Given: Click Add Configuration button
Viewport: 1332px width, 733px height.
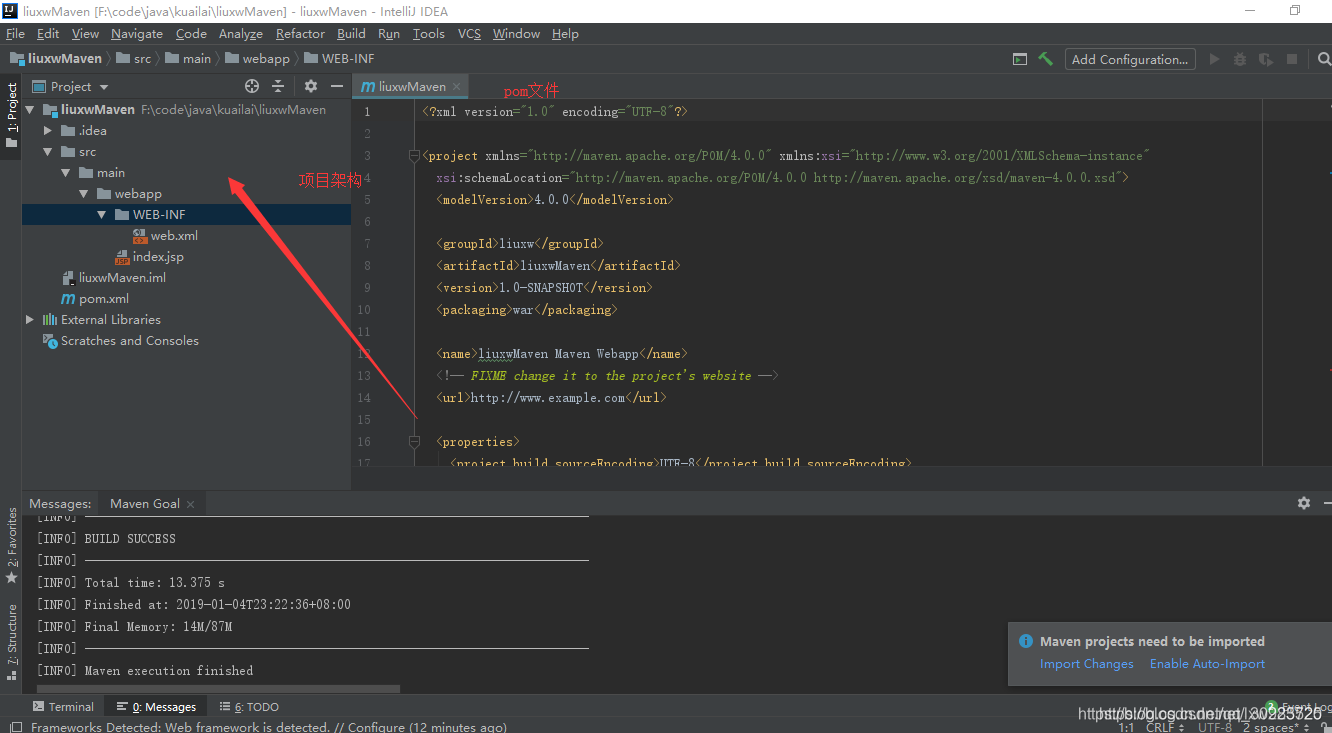Looking at the screenshot, I should [1130, 59].
